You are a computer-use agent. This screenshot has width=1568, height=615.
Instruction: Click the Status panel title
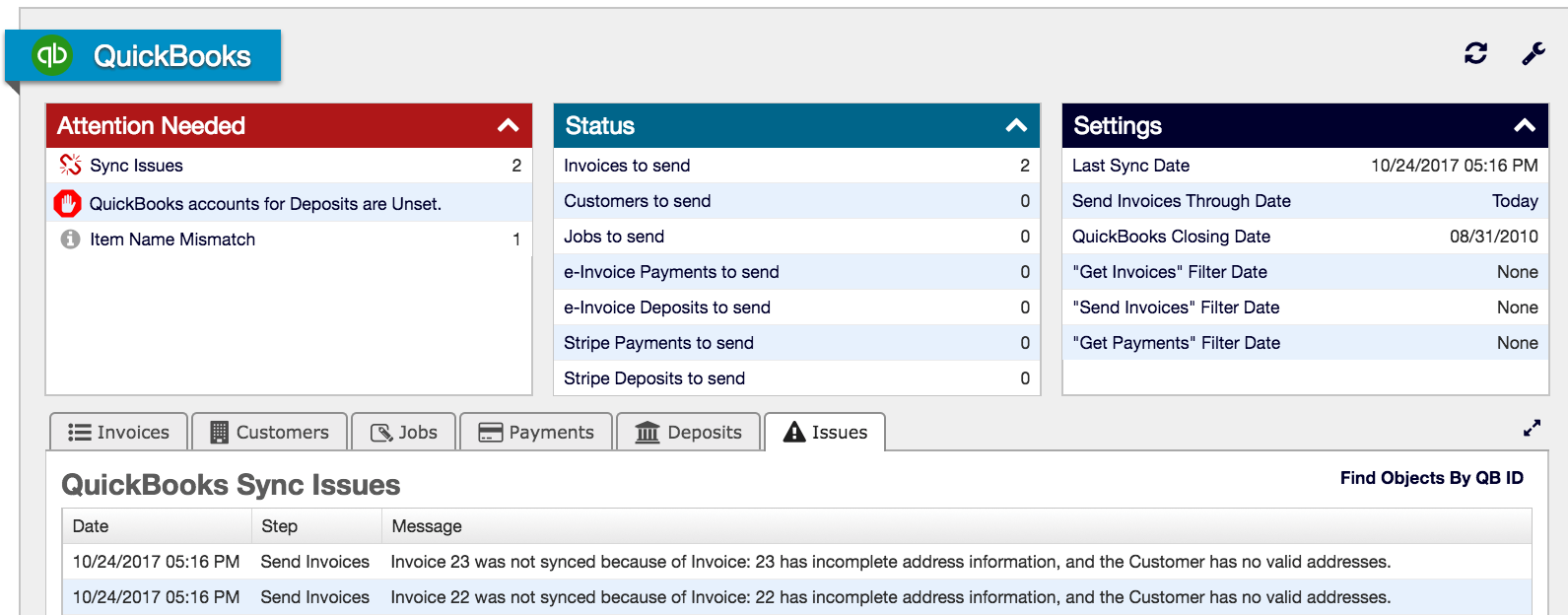600,126
